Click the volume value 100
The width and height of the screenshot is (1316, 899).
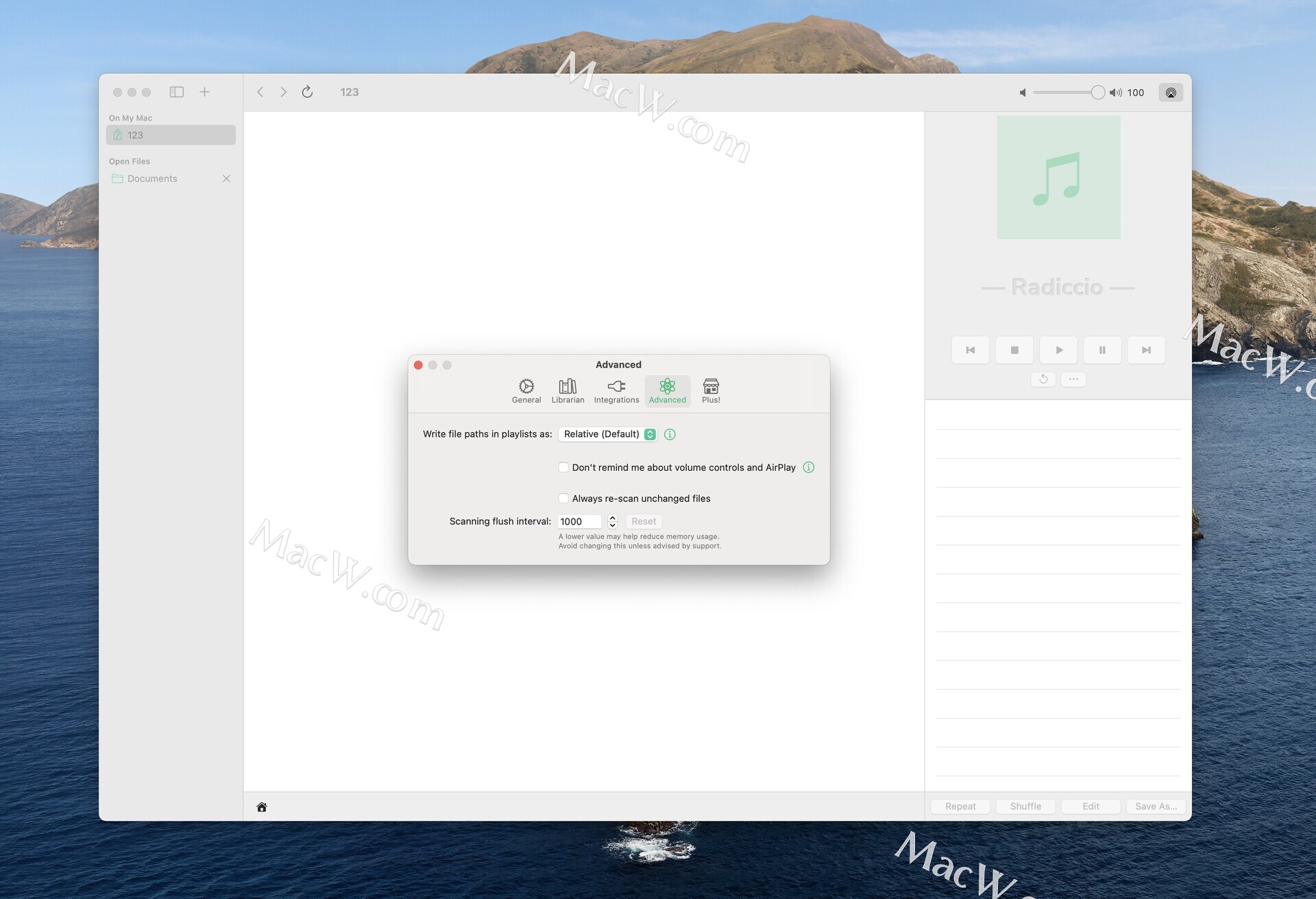pos(1136,93)
